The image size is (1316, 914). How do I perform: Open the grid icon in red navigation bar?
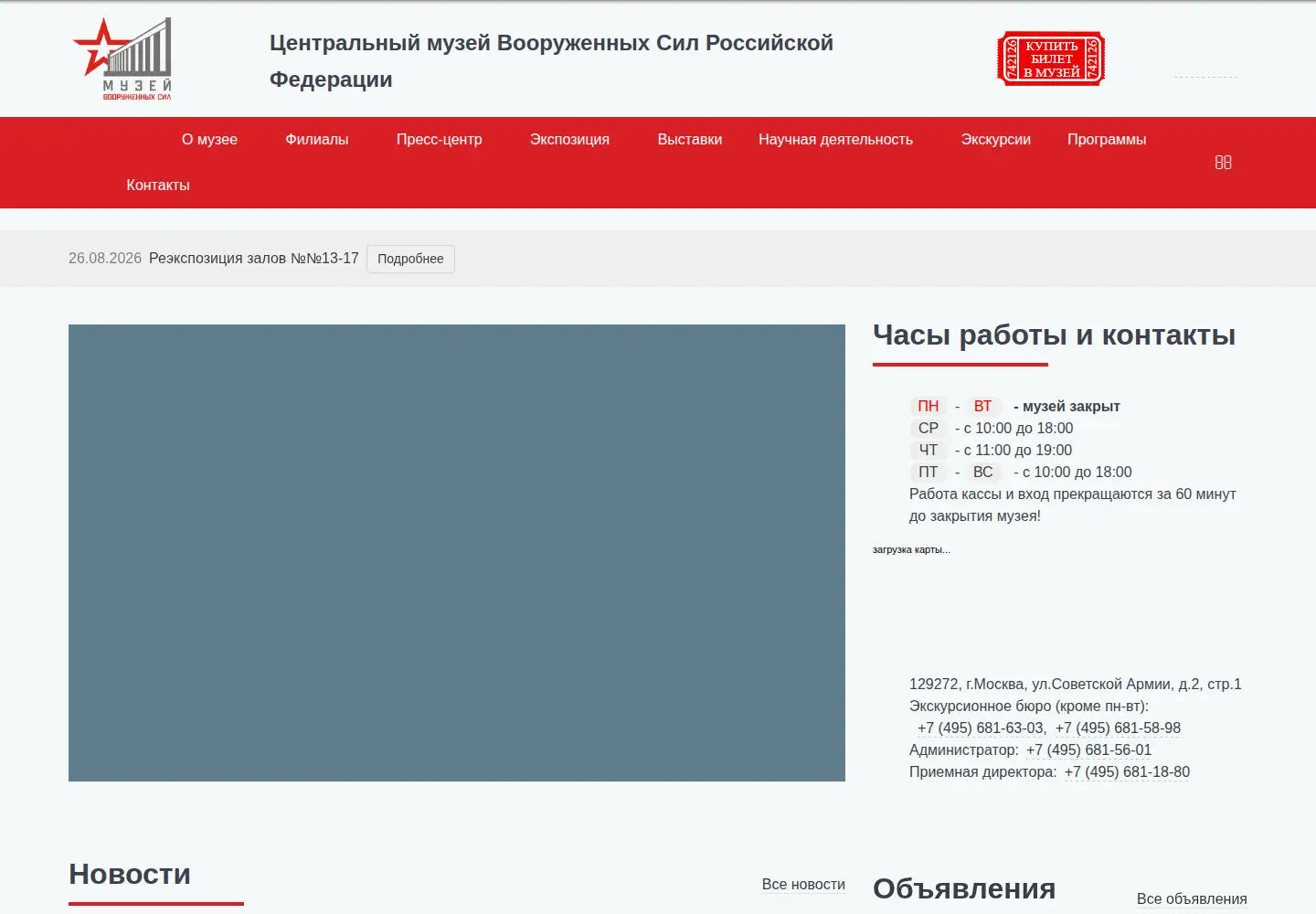pos(1223,163)
